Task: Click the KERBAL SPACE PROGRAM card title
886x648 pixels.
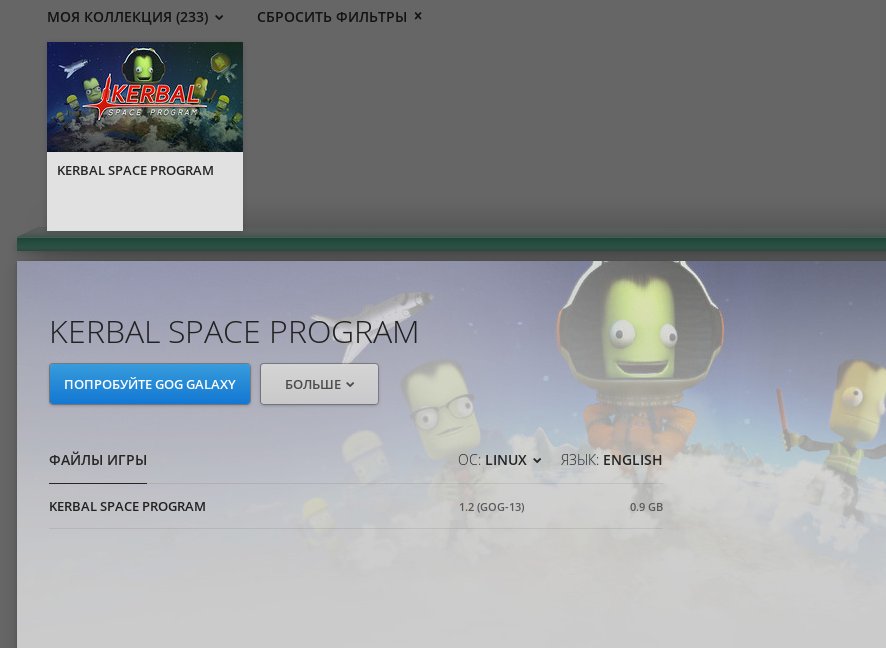Action: coord(136,171)
